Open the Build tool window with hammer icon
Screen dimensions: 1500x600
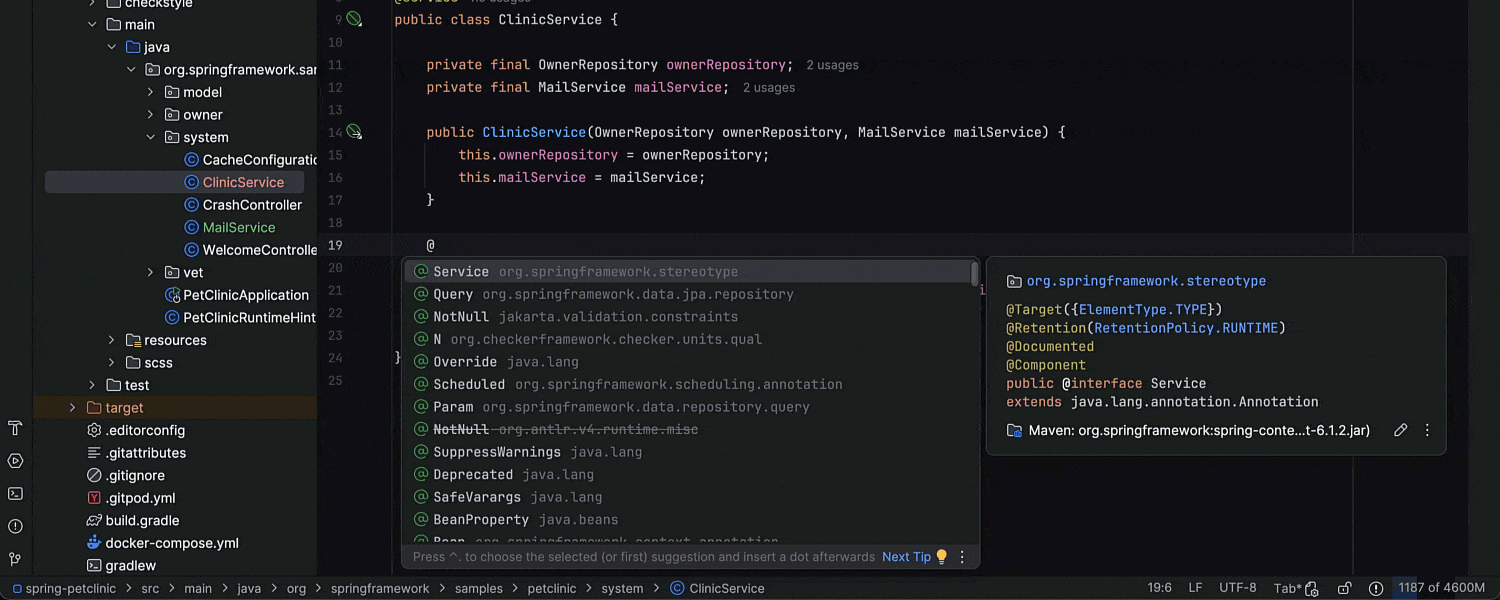click(15, 428)
